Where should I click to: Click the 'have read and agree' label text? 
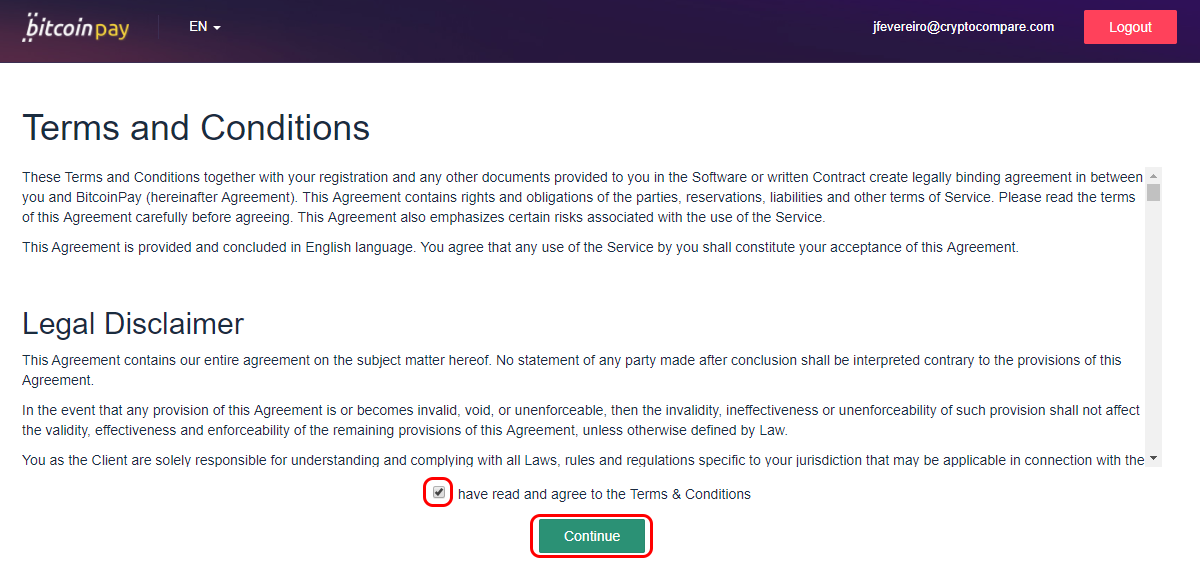click(x=604, y=494)
